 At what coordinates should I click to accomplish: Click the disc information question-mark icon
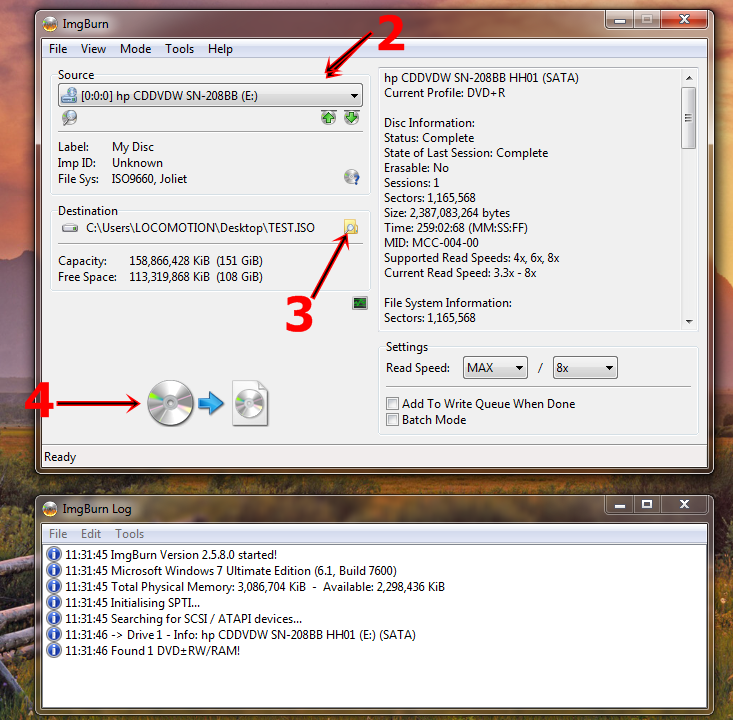(x=352, y=177)
